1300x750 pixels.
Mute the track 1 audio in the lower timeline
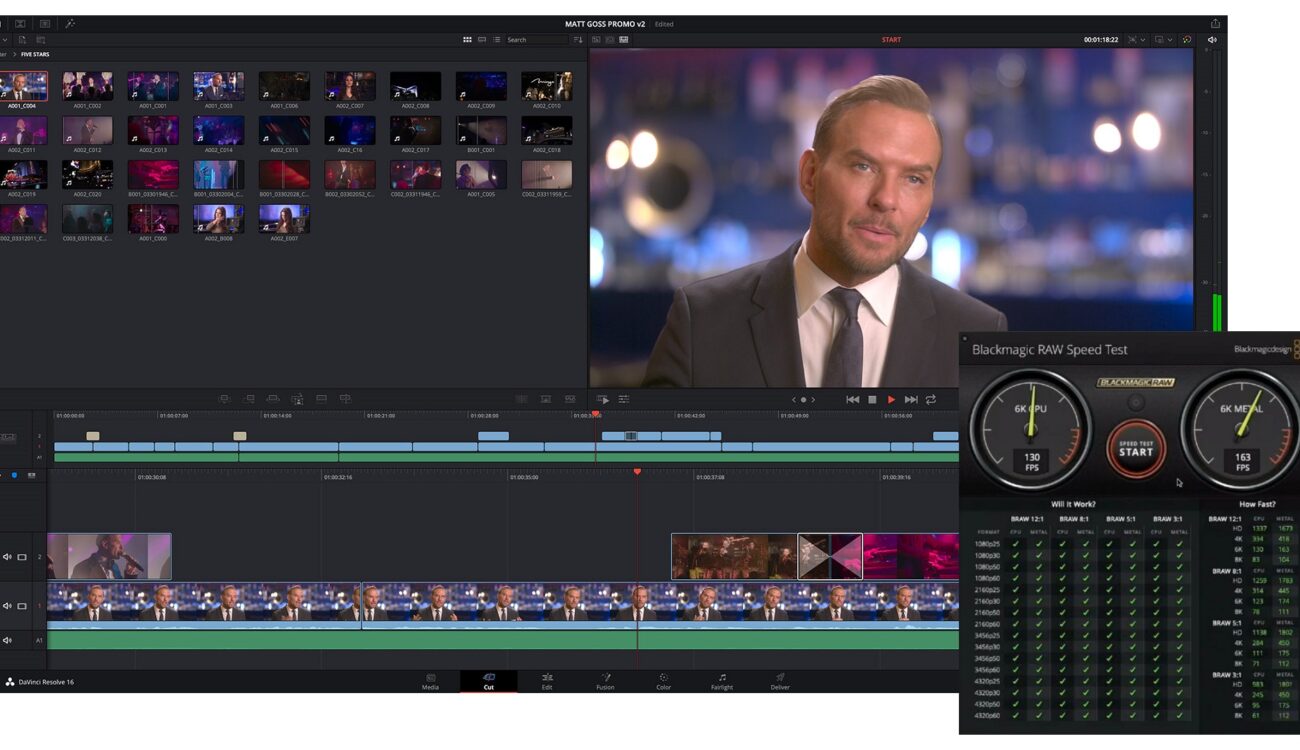(x=7, y=606)
